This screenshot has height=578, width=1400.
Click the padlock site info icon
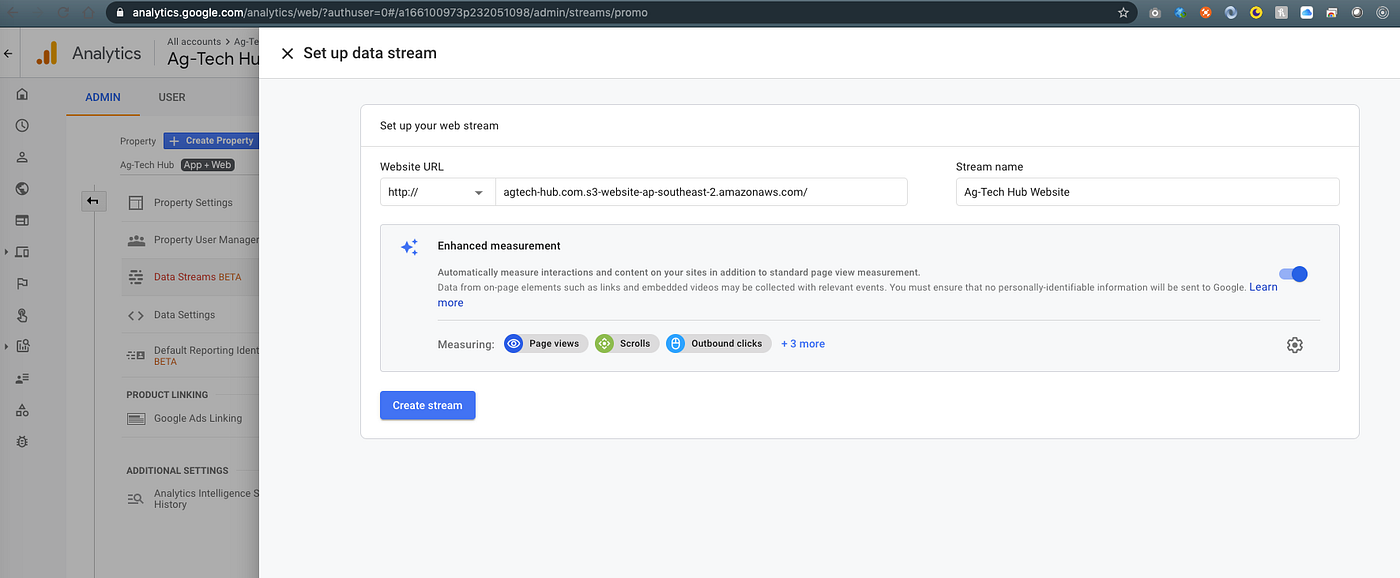coord(120,13)
